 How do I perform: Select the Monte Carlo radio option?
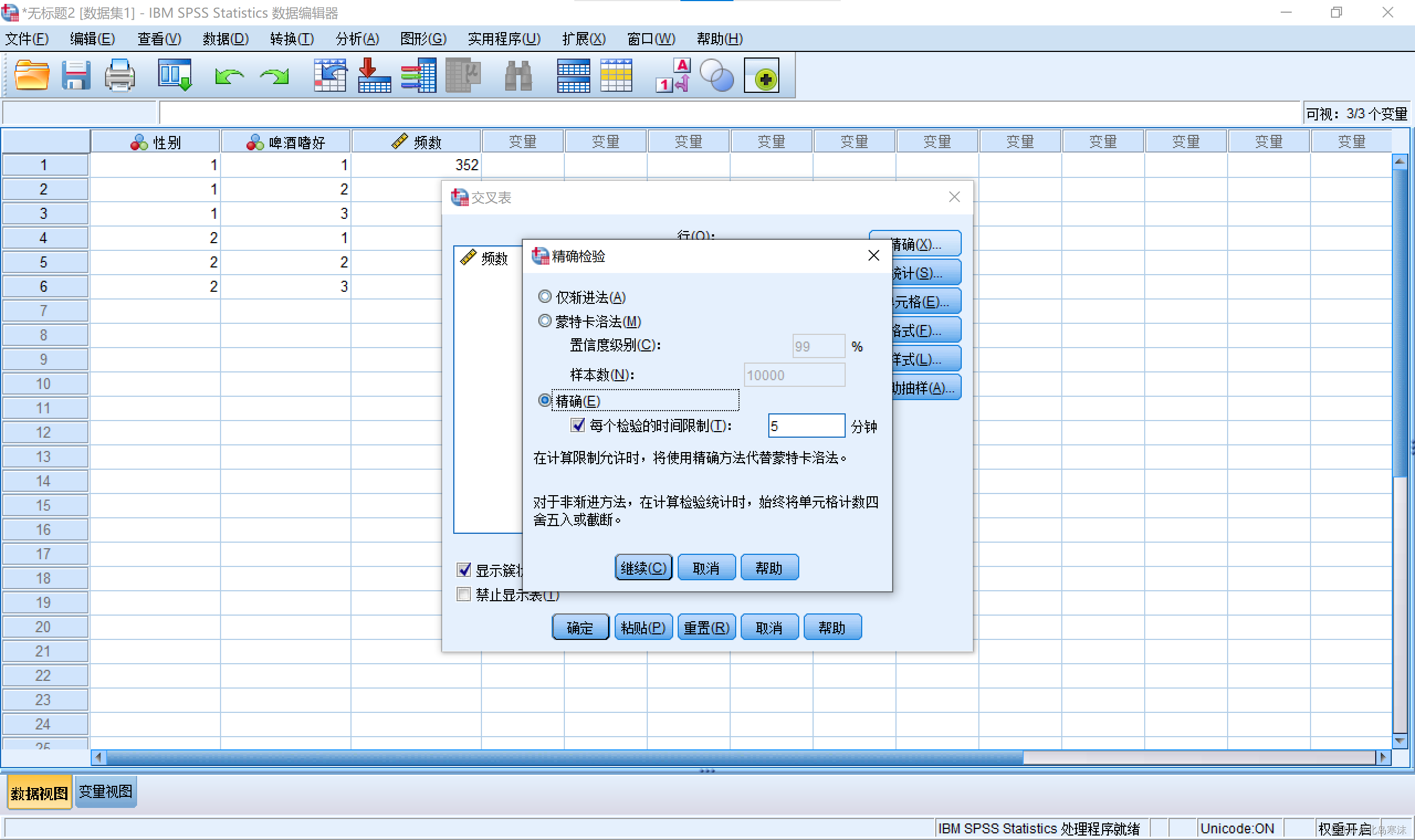click(544, 322)
